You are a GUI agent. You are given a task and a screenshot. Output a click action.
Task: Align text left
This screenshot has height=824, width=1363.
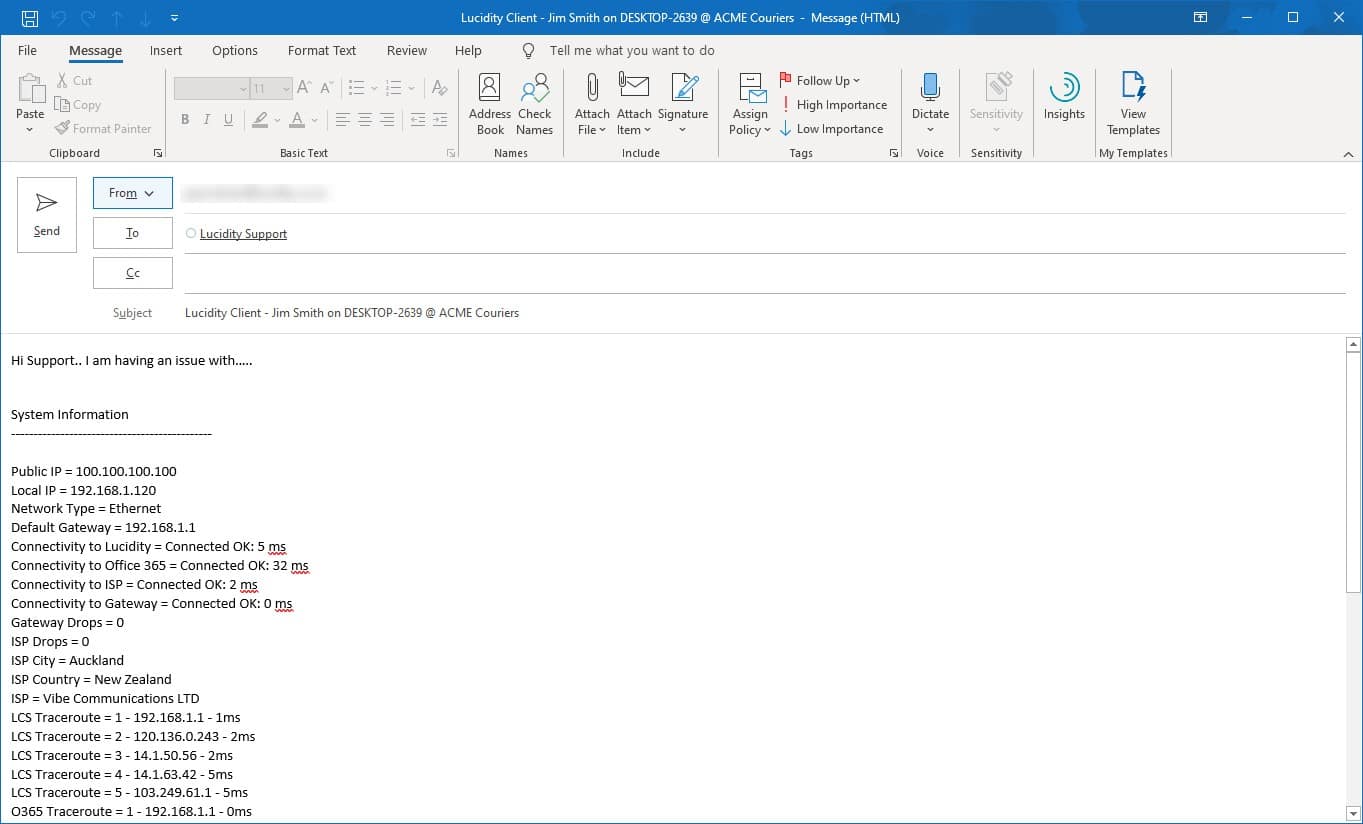tap(342, 120)
